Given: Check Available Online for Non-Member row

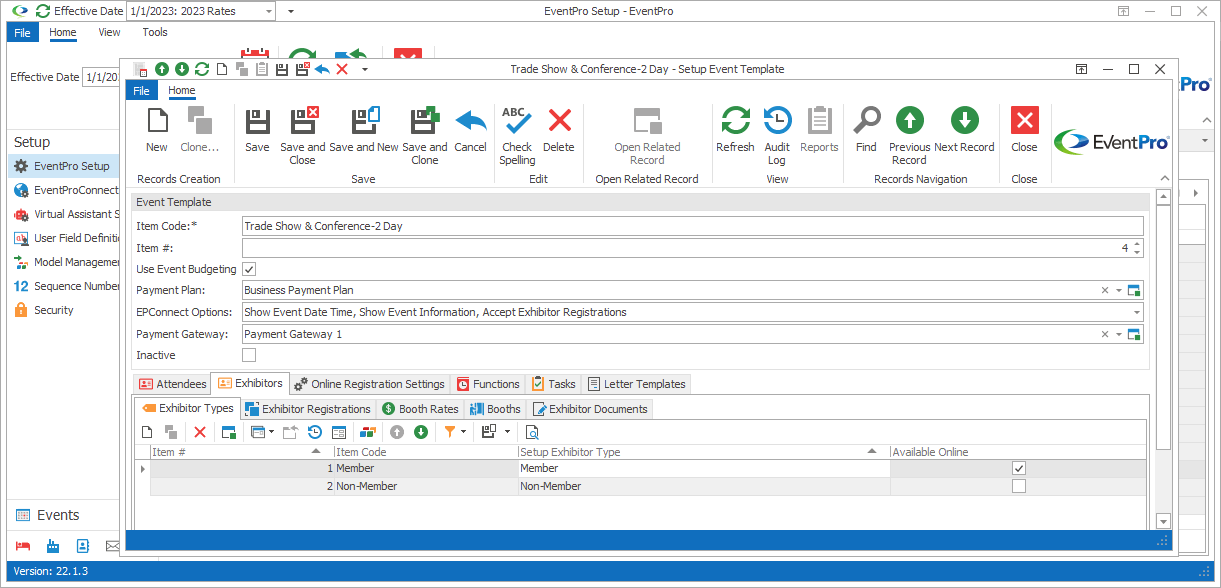Looking at the screenshot, I should [1018, 486].
